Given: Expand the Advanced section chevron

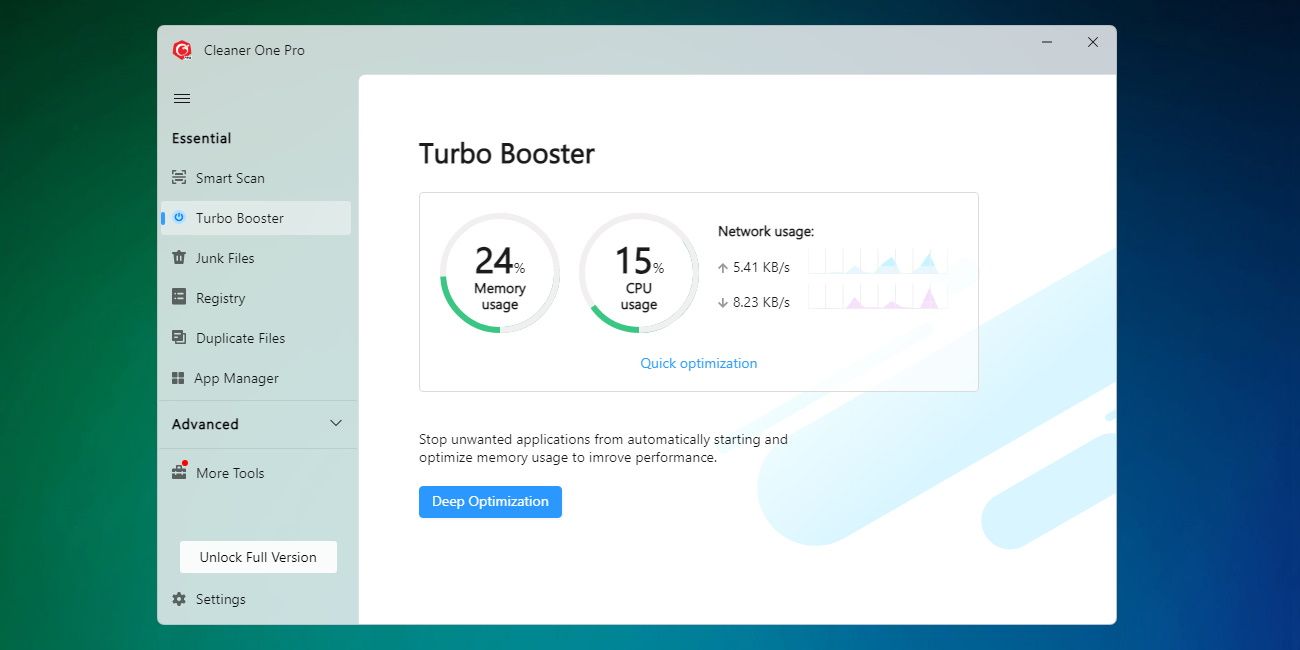Looking at the screenshot, I should (336, 424).
